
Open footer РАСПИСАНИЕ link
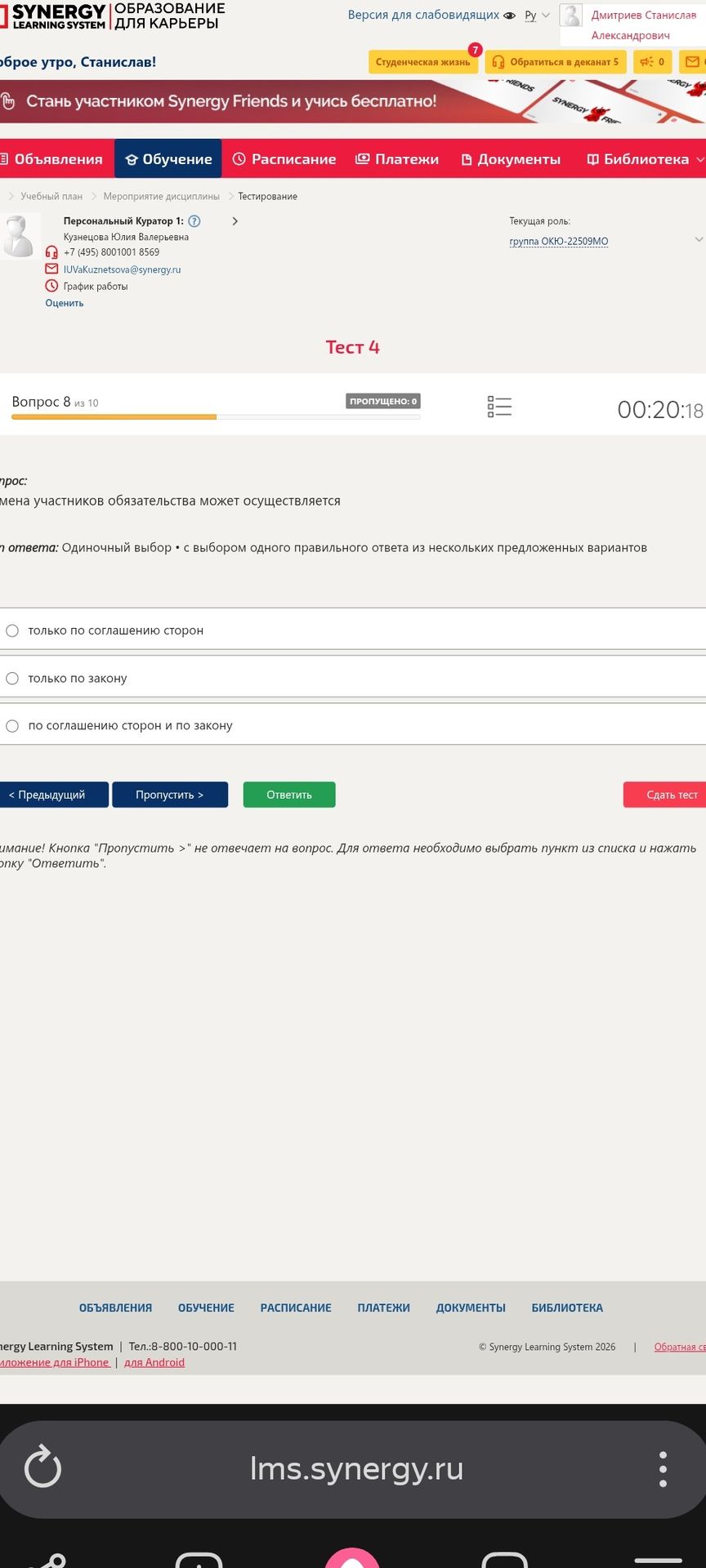296,1308
